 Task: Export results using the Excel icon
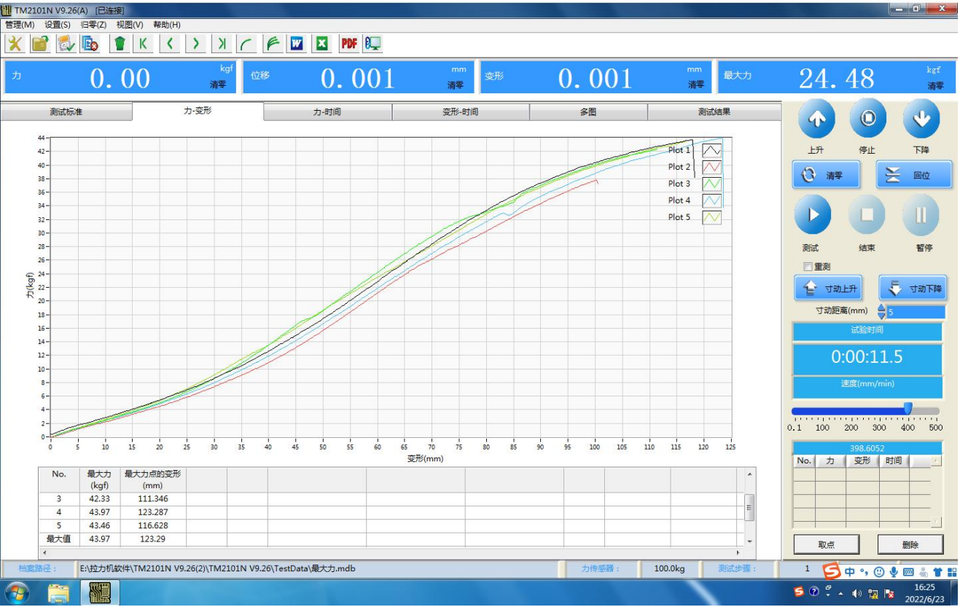(x=322, y=43)
